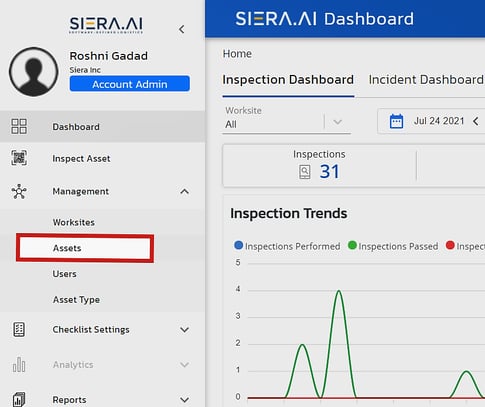Expand the Reports chevron
Image resolution: width=485 pixels, height=407 pixels.
tap(184, 399)
